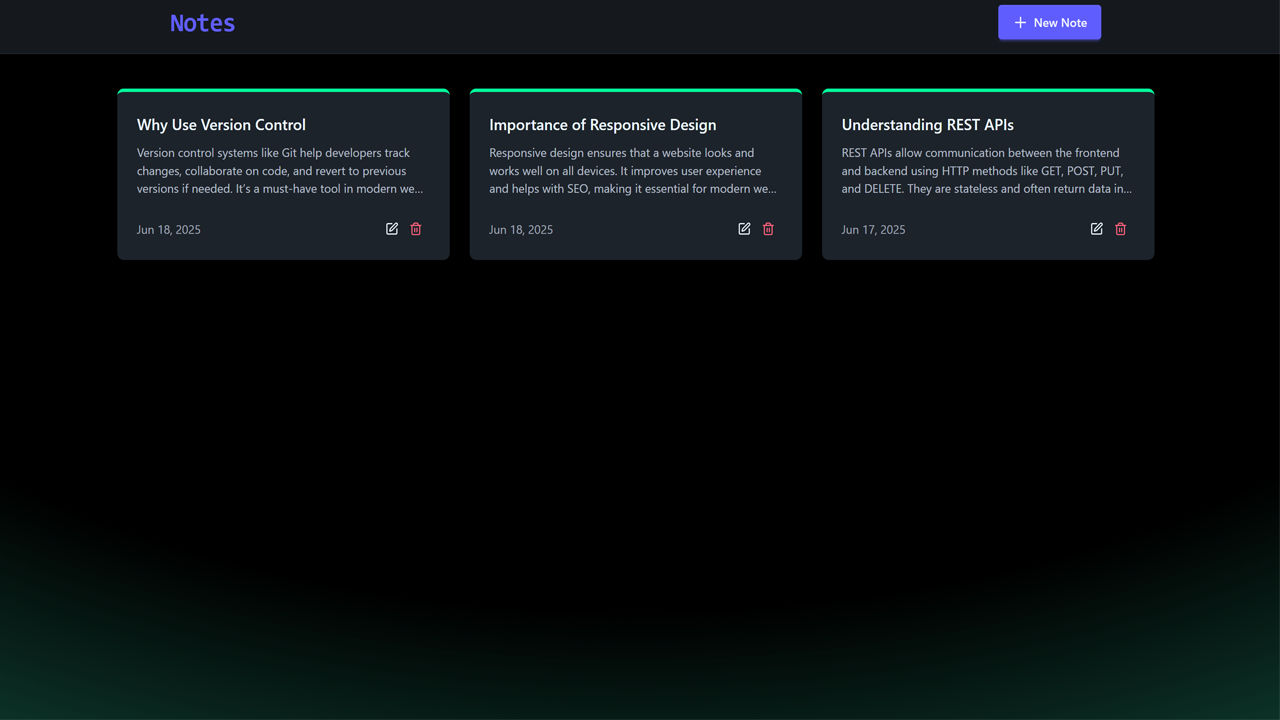This screenshot has width=1280, height=720.
Task: Click edit icon on Responsive Design note
Action: point(744,229)
